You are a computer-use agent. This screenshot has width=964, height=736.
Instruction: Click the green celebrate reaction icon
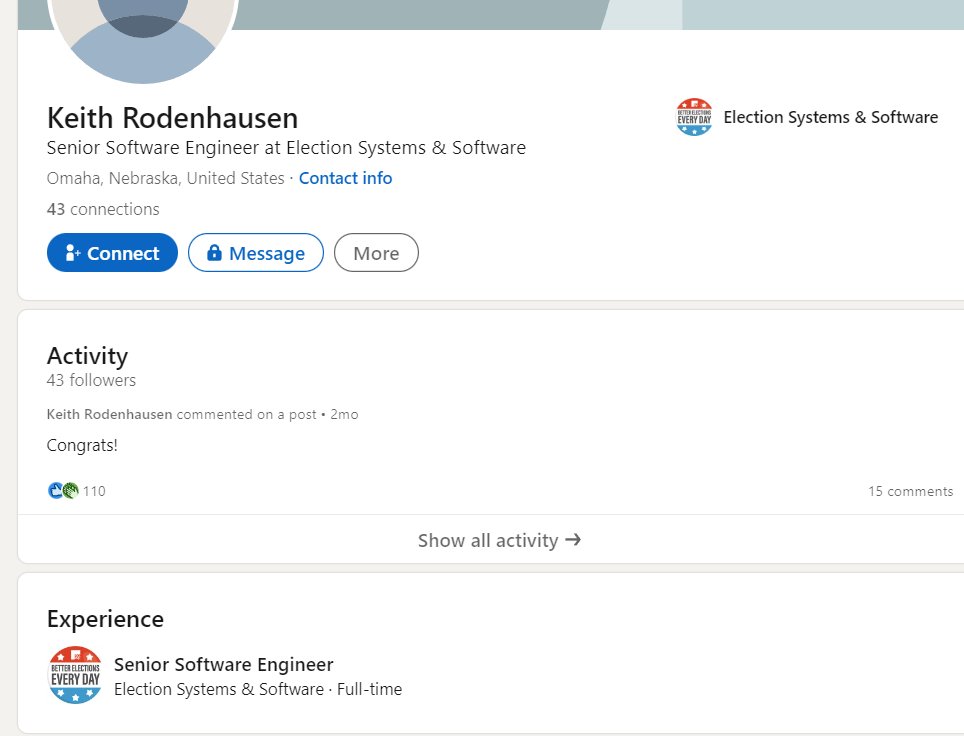click(x=70, y=491)
